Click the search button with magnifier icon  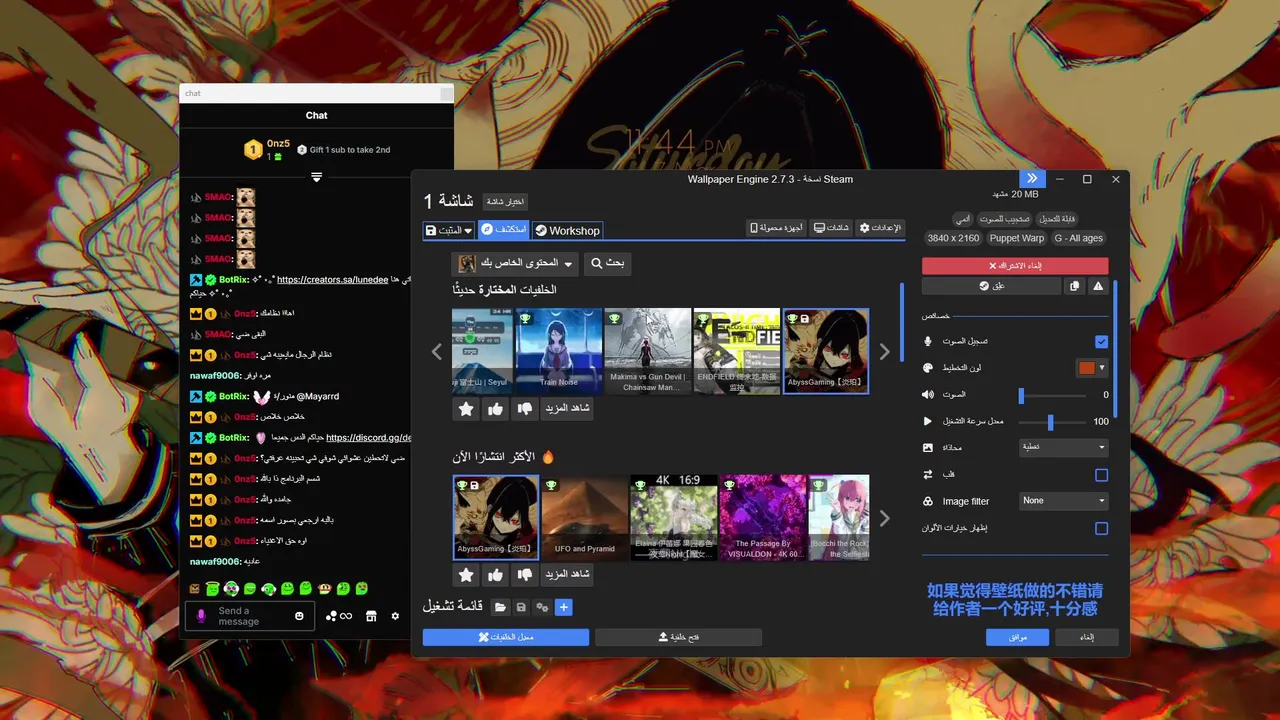(608, 263)
